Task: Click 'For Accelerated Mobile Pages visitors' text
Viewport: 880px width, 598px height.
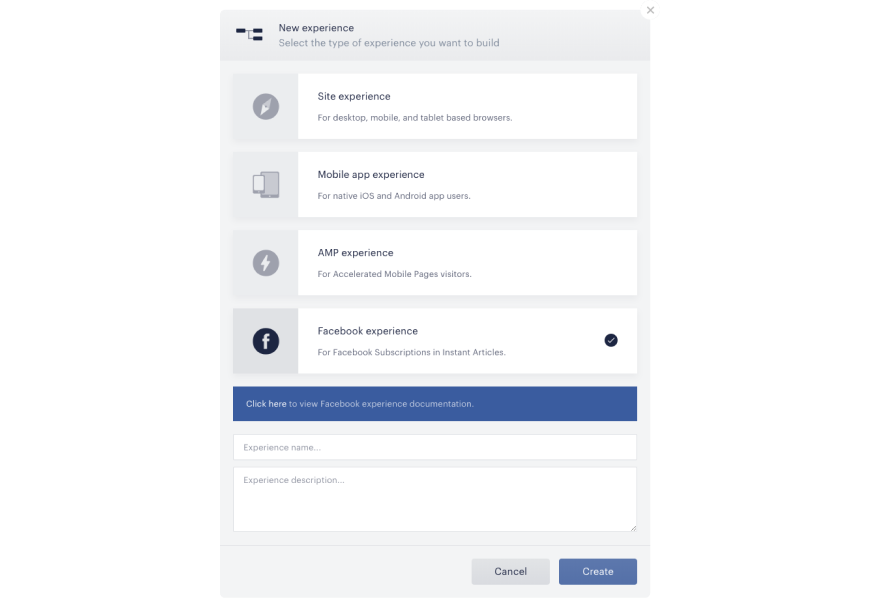Action: point(395,274)
